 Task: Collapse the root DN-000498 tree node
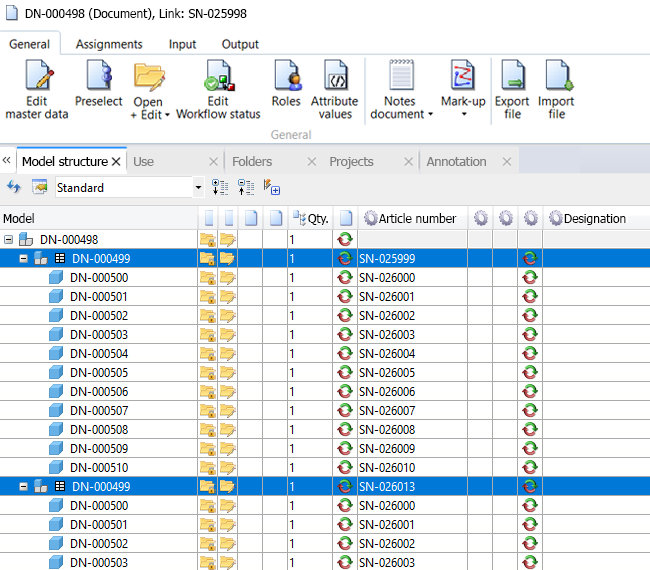pyautogui.click(x=9, y=240)
